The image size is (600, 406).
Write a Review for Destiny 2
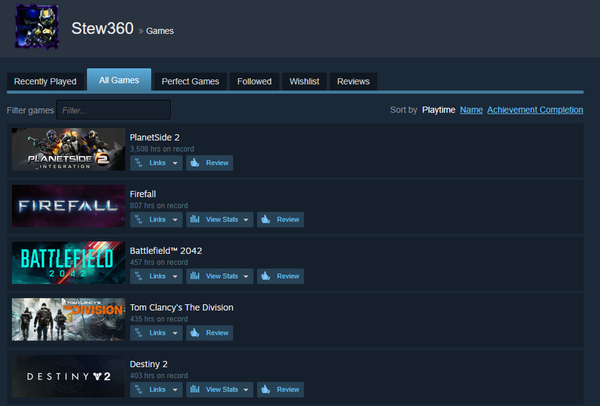[280, 389]
